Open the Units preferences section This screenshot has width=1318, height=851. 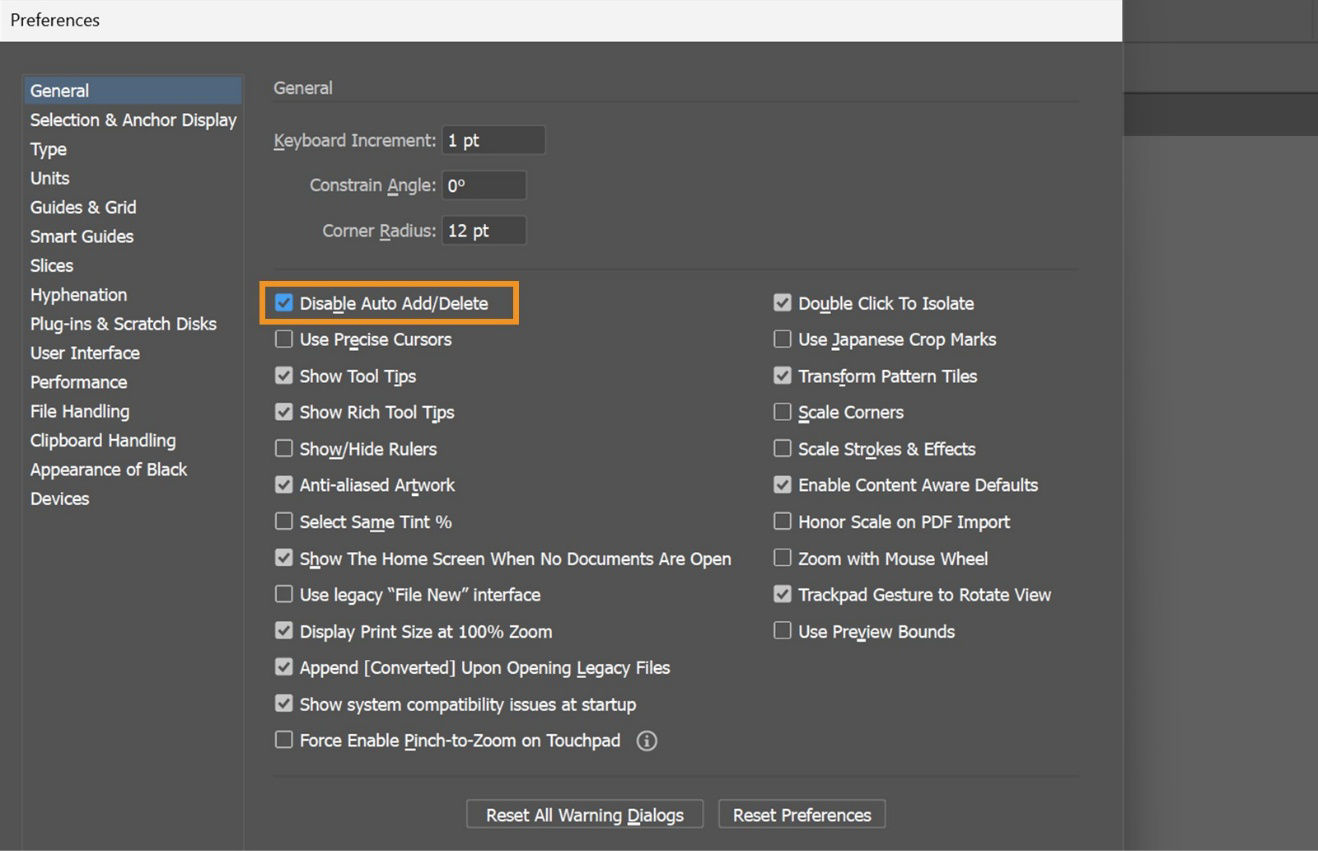click(x=49, y=178)
